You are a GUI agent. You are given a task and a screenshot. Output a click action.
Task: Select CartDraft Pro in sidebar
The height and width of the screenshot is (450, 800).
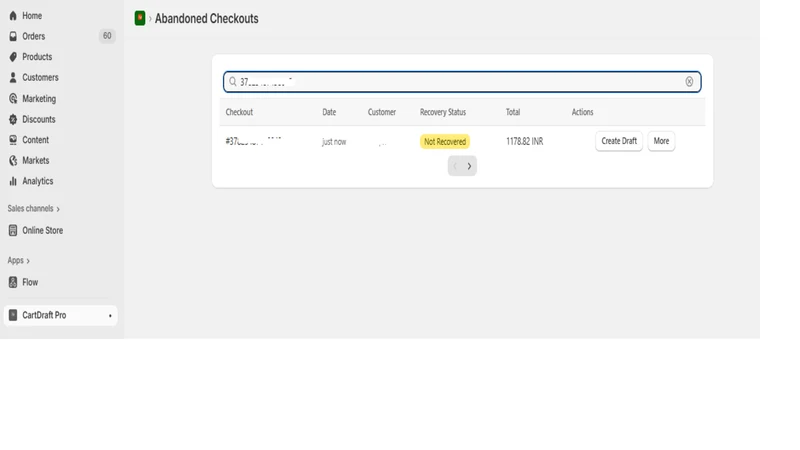(x=61, y=315)
